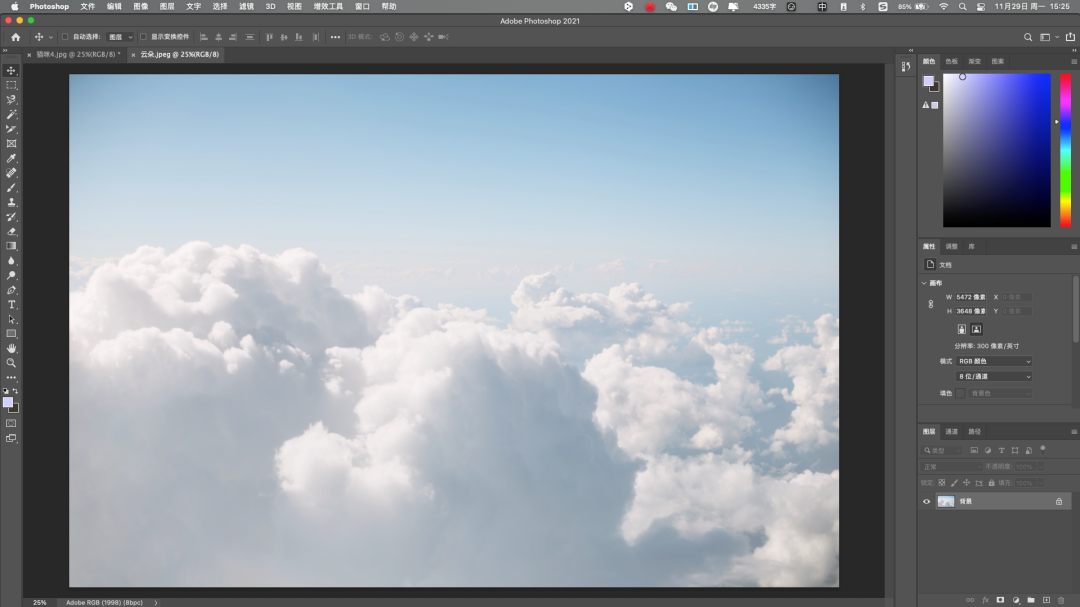The height and width of the screenshot is (607, 1080).
Task: Switch to the 猫咪4.jpg document tab
Action: tap(77, 54)
